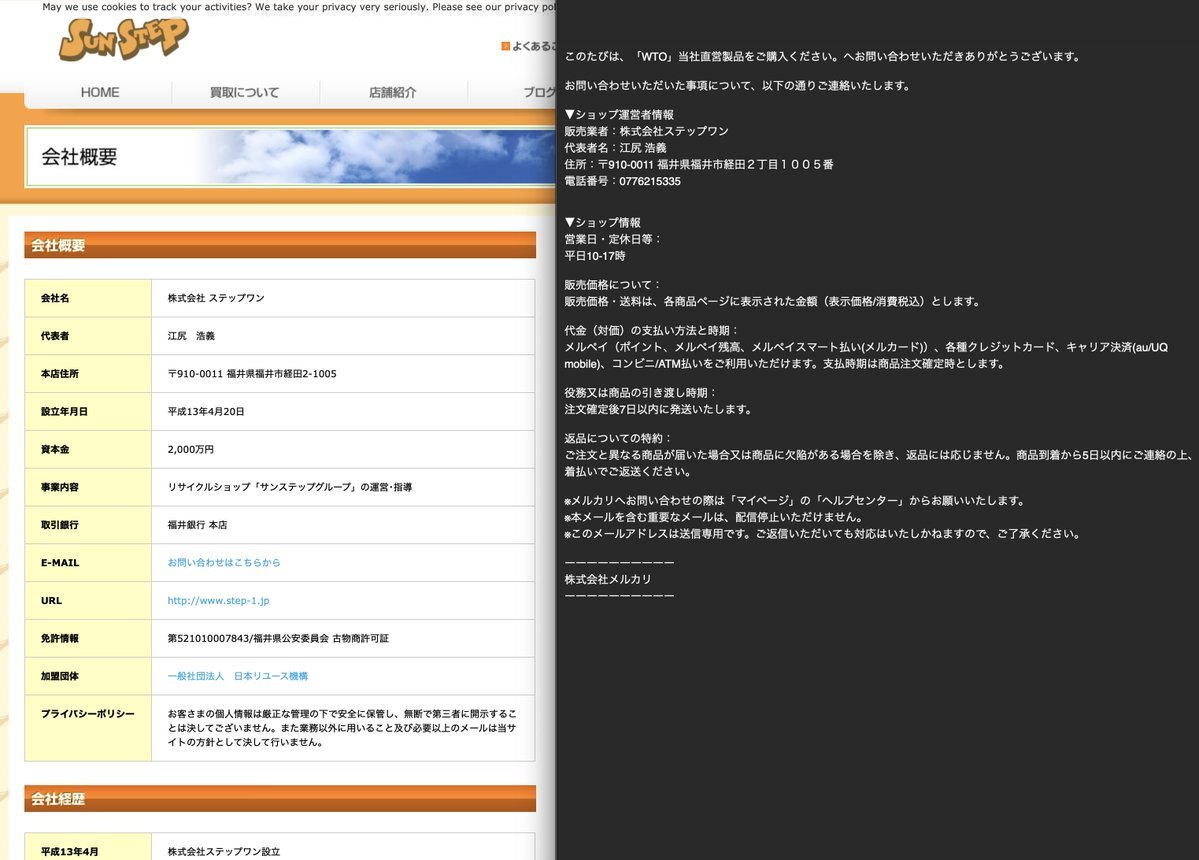Click the ▼ショップ情報 heading in email

coord(603,222)
